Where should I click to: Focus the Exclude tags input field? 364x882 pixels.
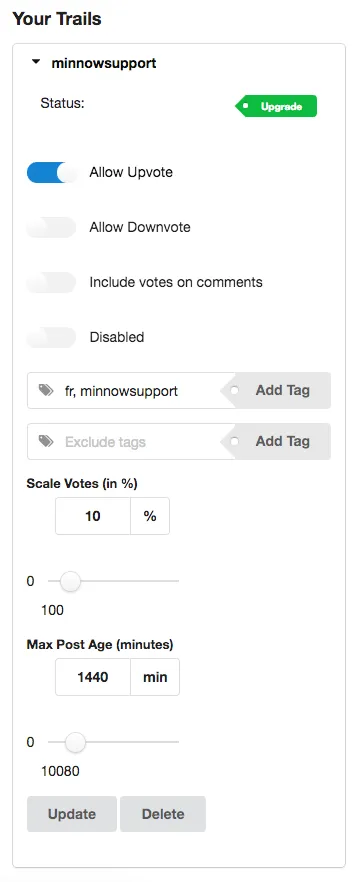tap(131, 442)
